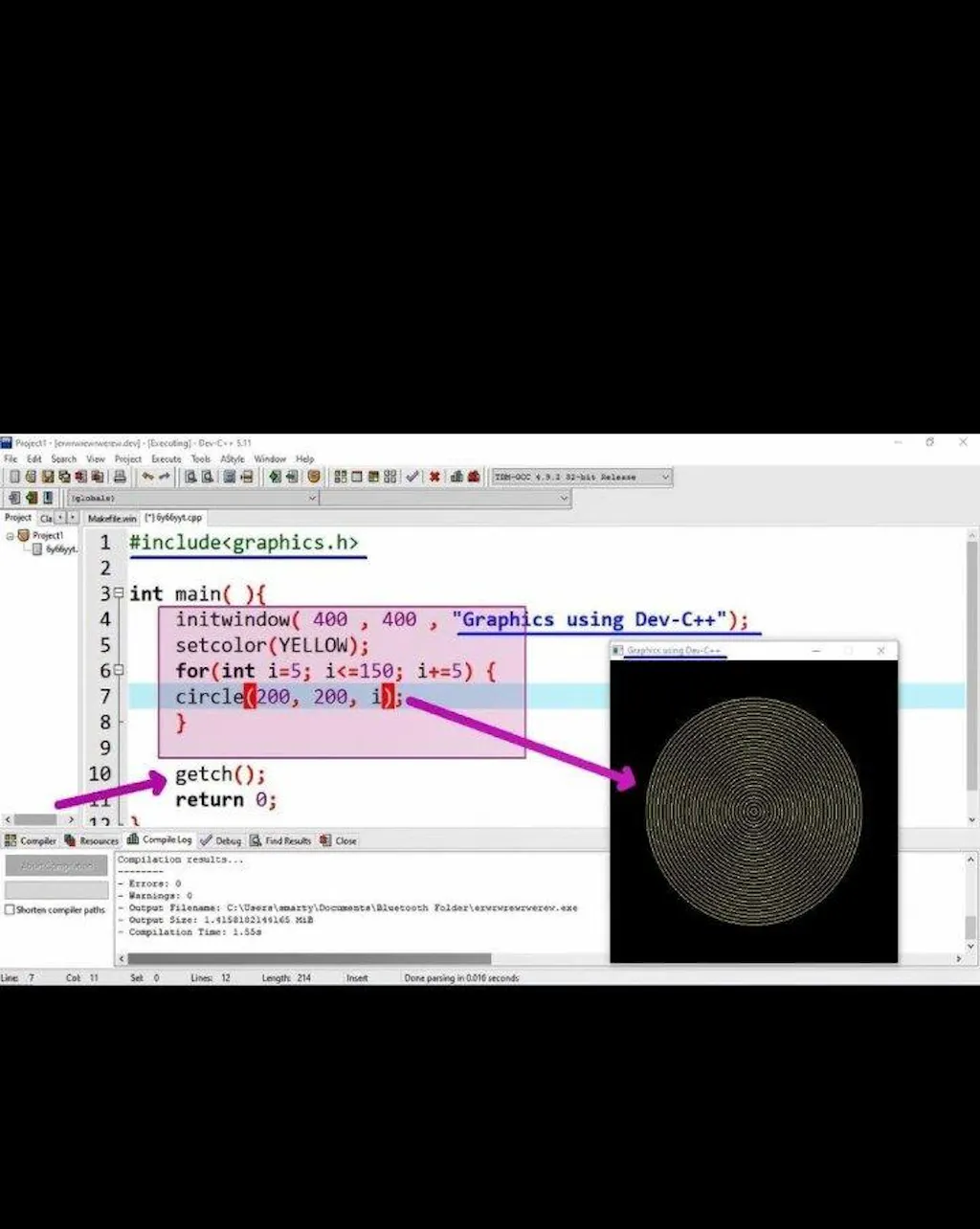Switch to the Makefile.win tab

(x=111, y=518)
